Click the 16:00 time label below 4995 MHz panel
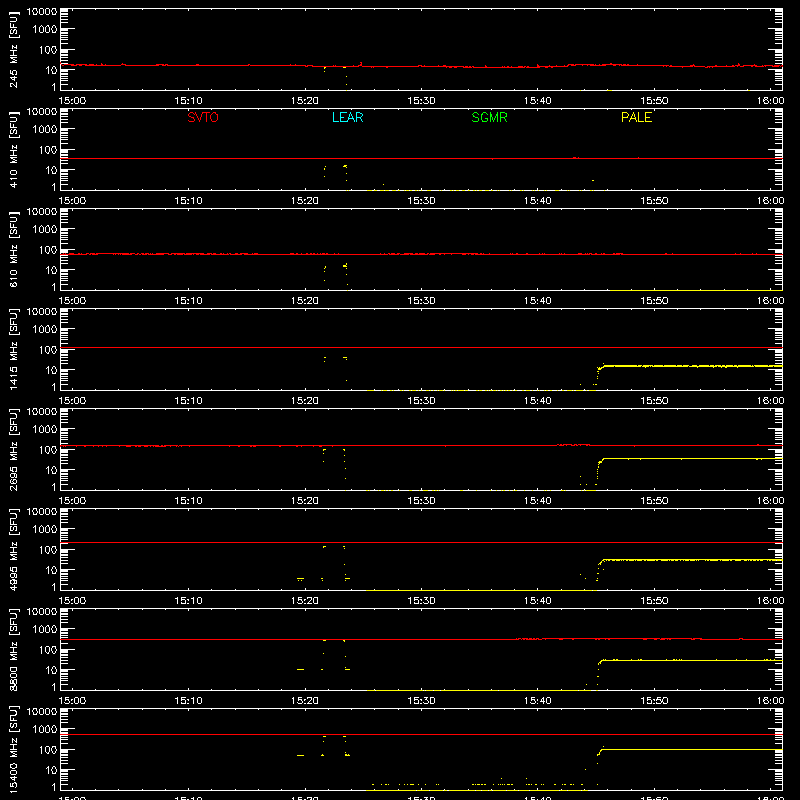The width and height of the screenshot is (800, 800). (x=770, y=601)
